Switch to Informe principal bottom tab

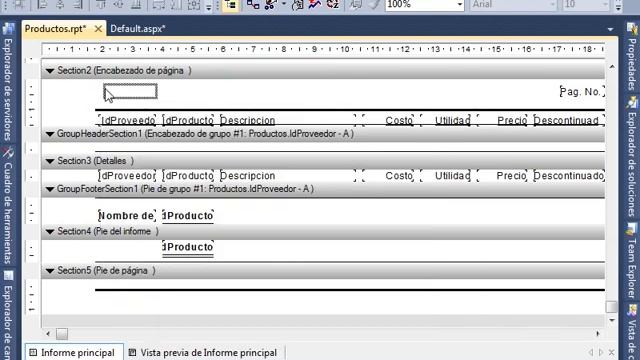point(73,353)
